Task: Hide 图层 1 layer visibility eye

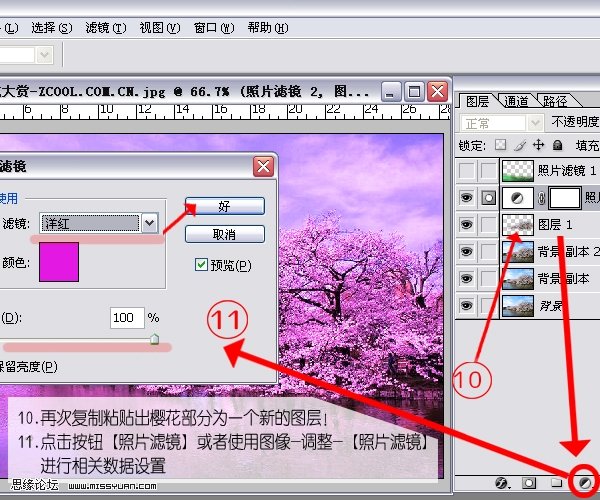Action: [466, 224]
